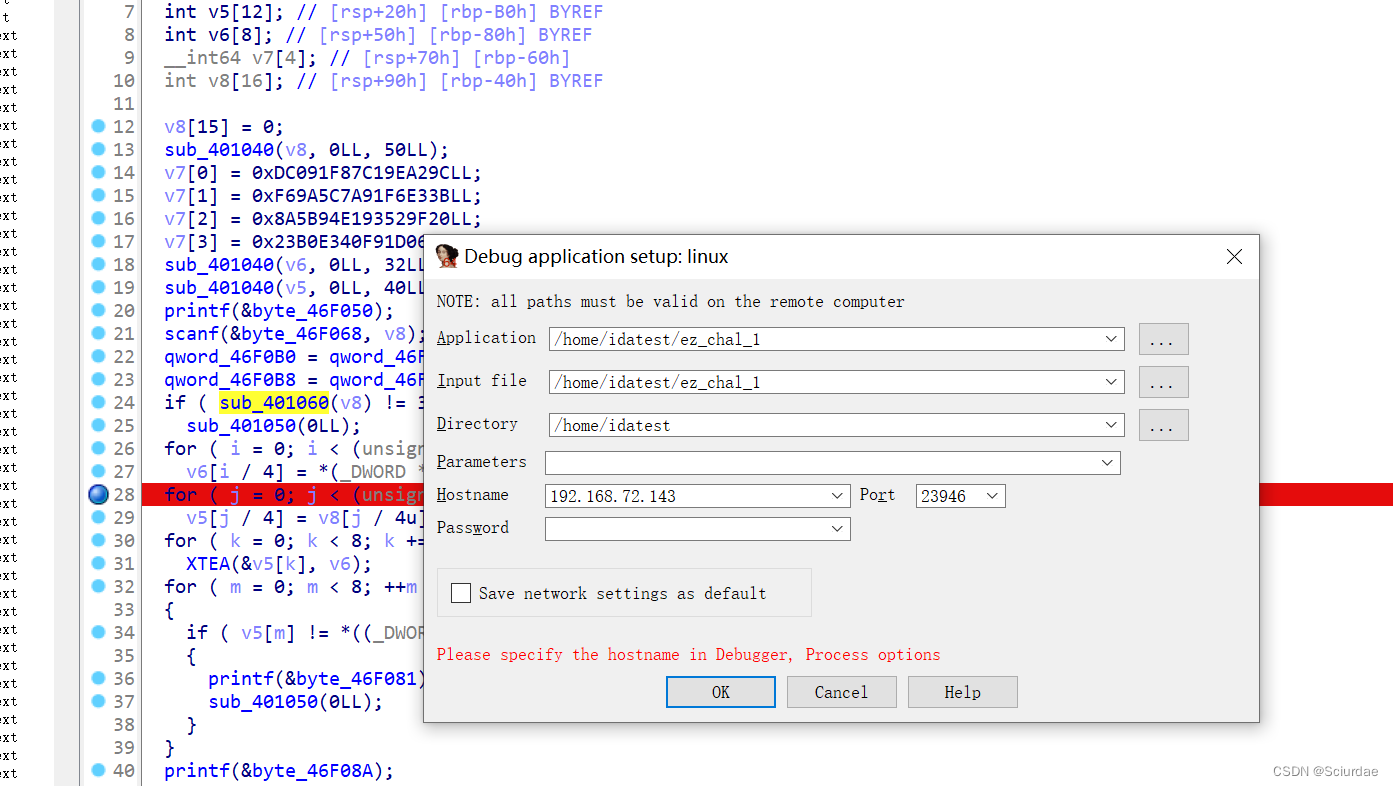
Task: Toggle breakpoint dot on line 31
Action: (x=98, y=563)
